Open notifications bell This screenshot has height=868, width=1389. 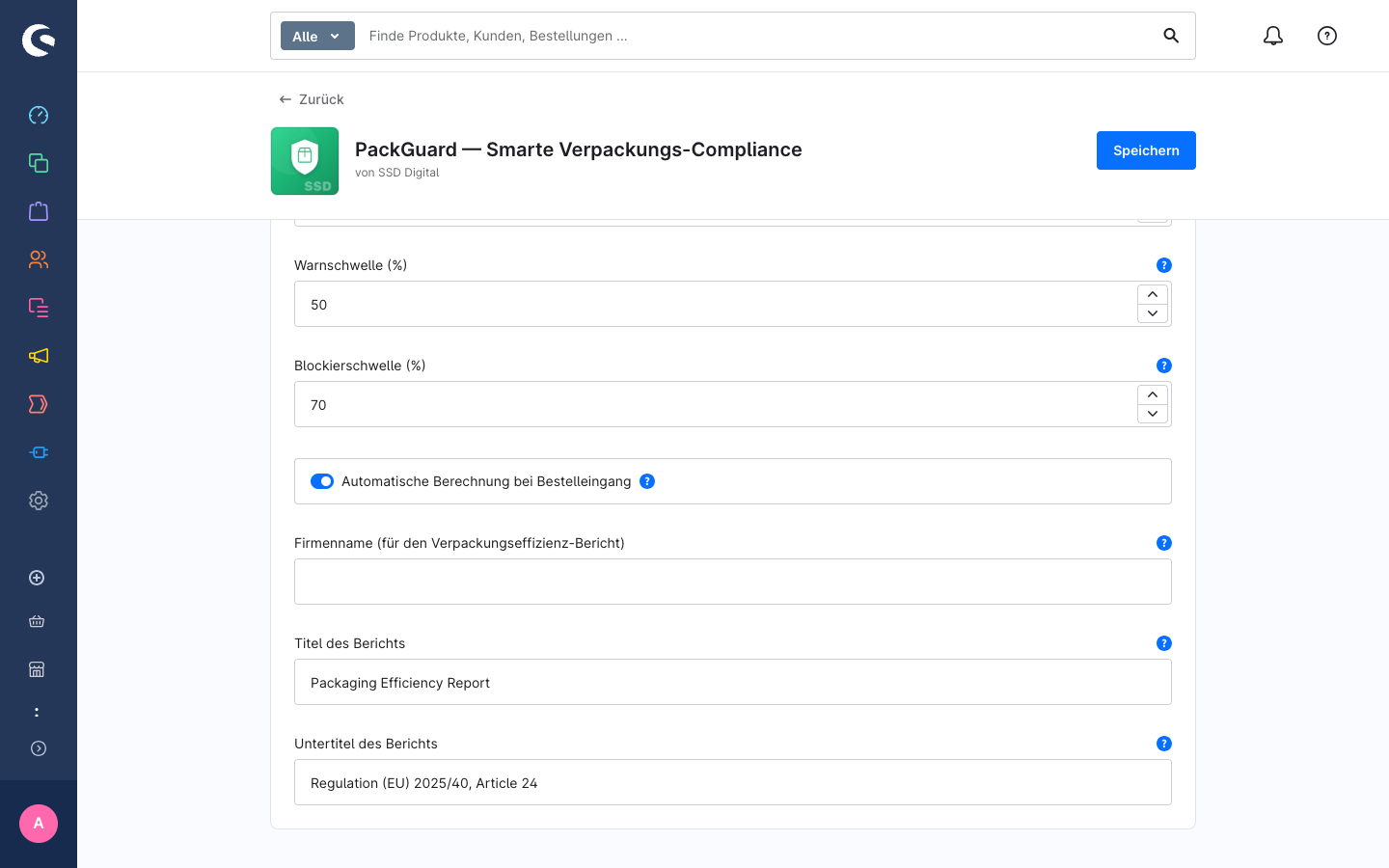click(x=1273, y=36)
